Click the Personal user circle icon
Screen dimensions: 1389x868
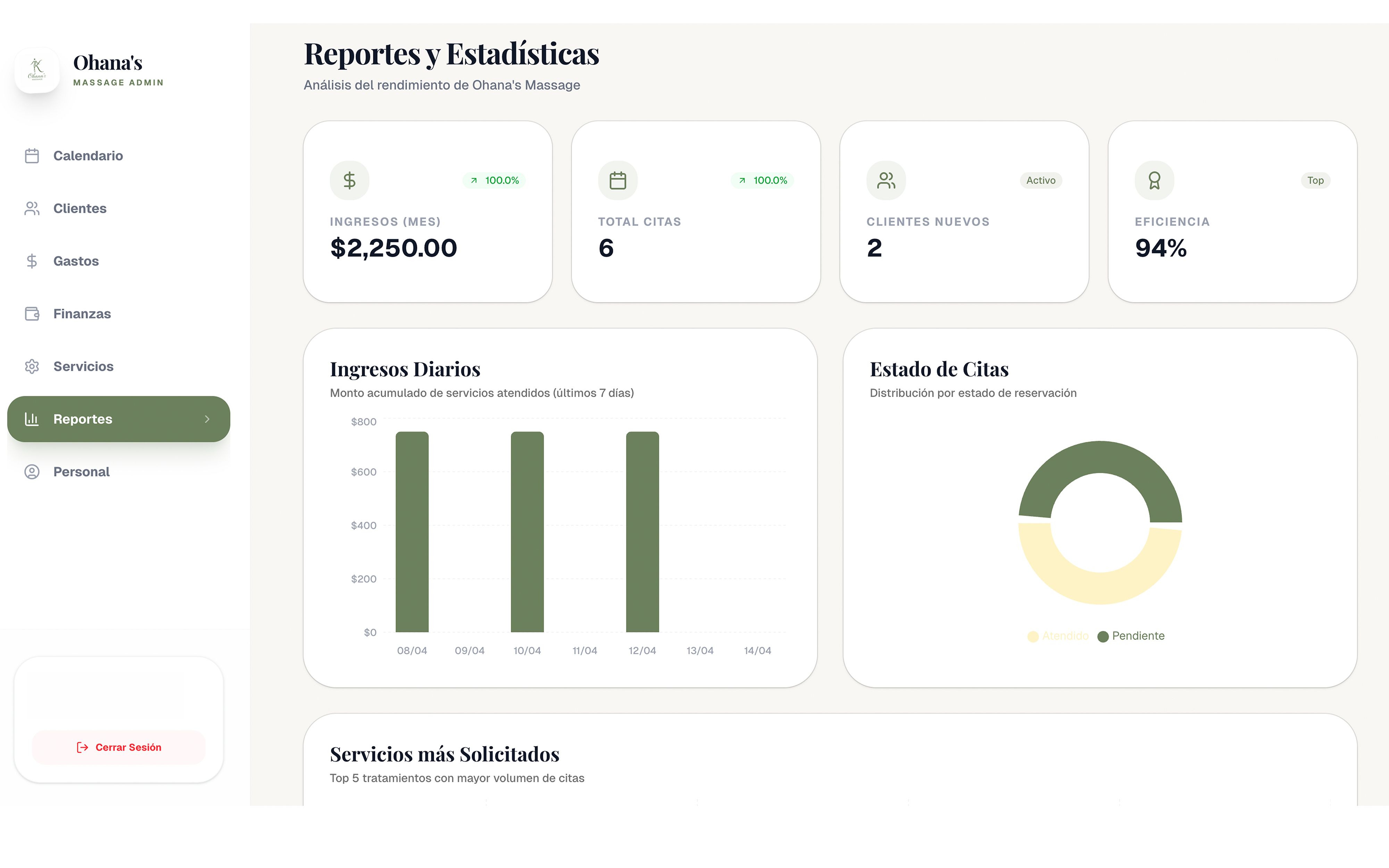(32, 472)
